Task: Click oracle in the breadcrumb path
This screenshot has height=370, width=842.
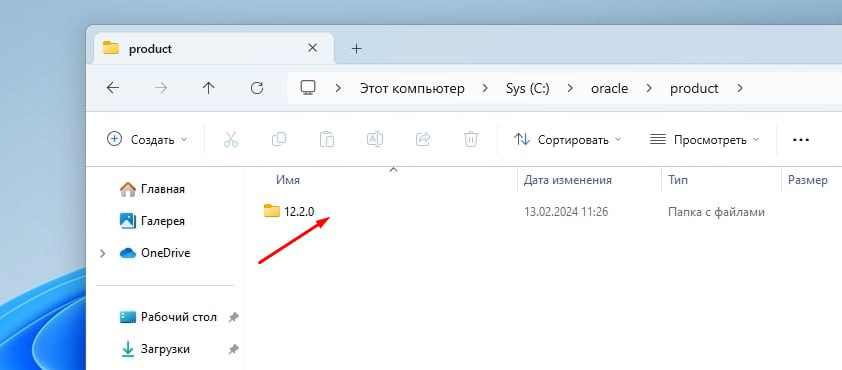Action: pos(609,88)
